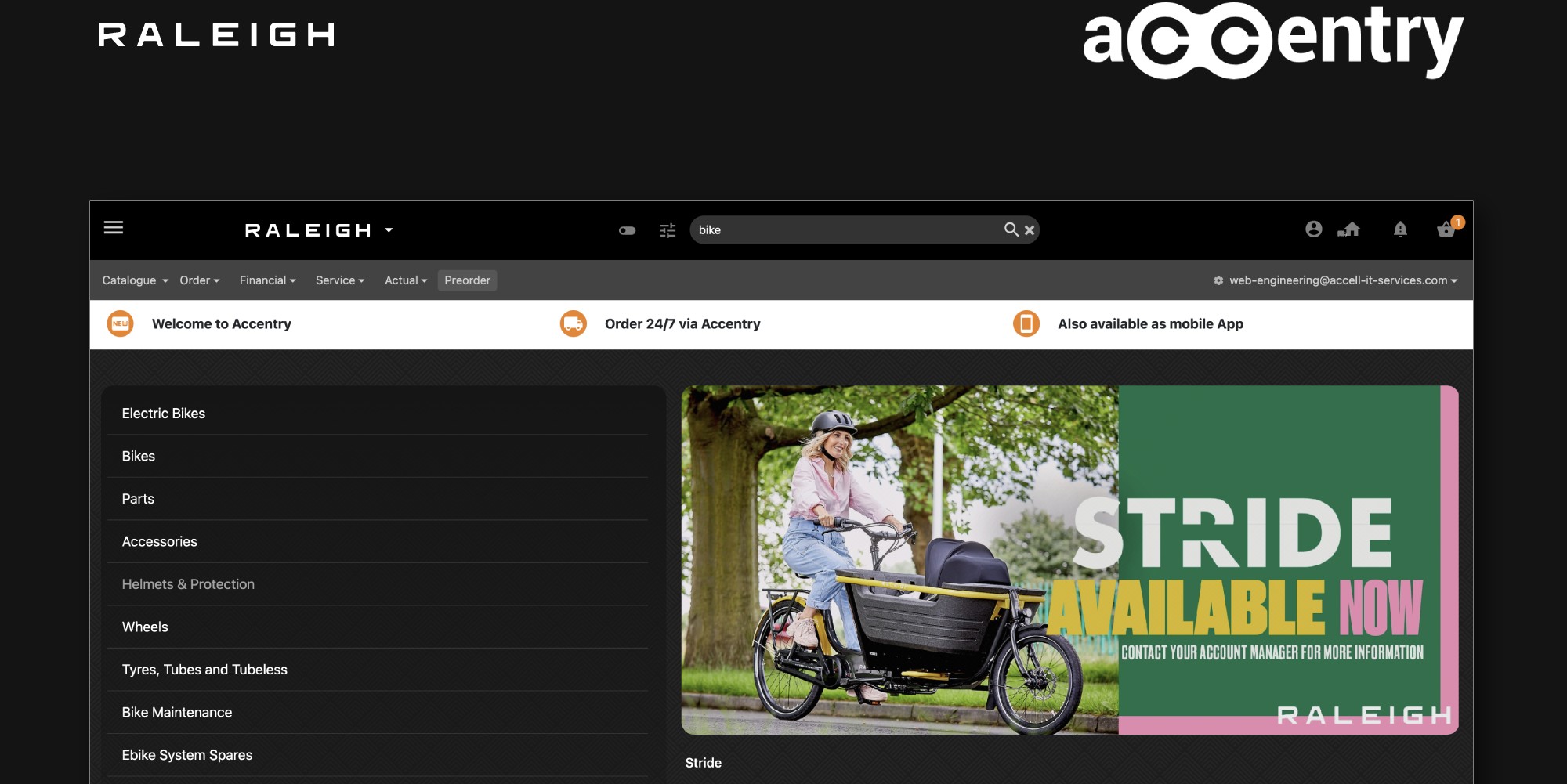Expand the Raleigh brand selector chevron

pos(389,230)
